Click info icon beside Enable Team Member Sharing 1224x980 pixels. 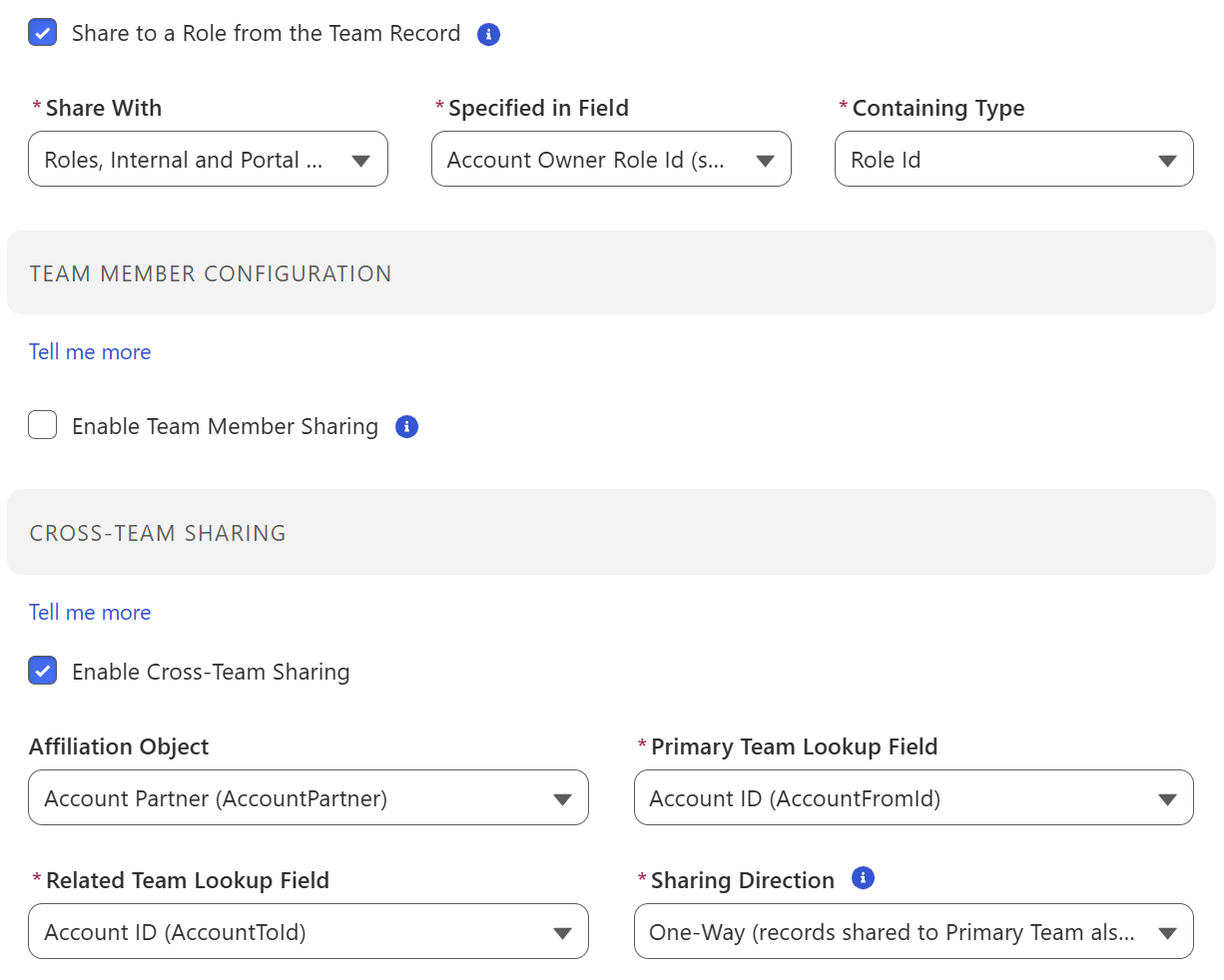(x=406, y=427)
